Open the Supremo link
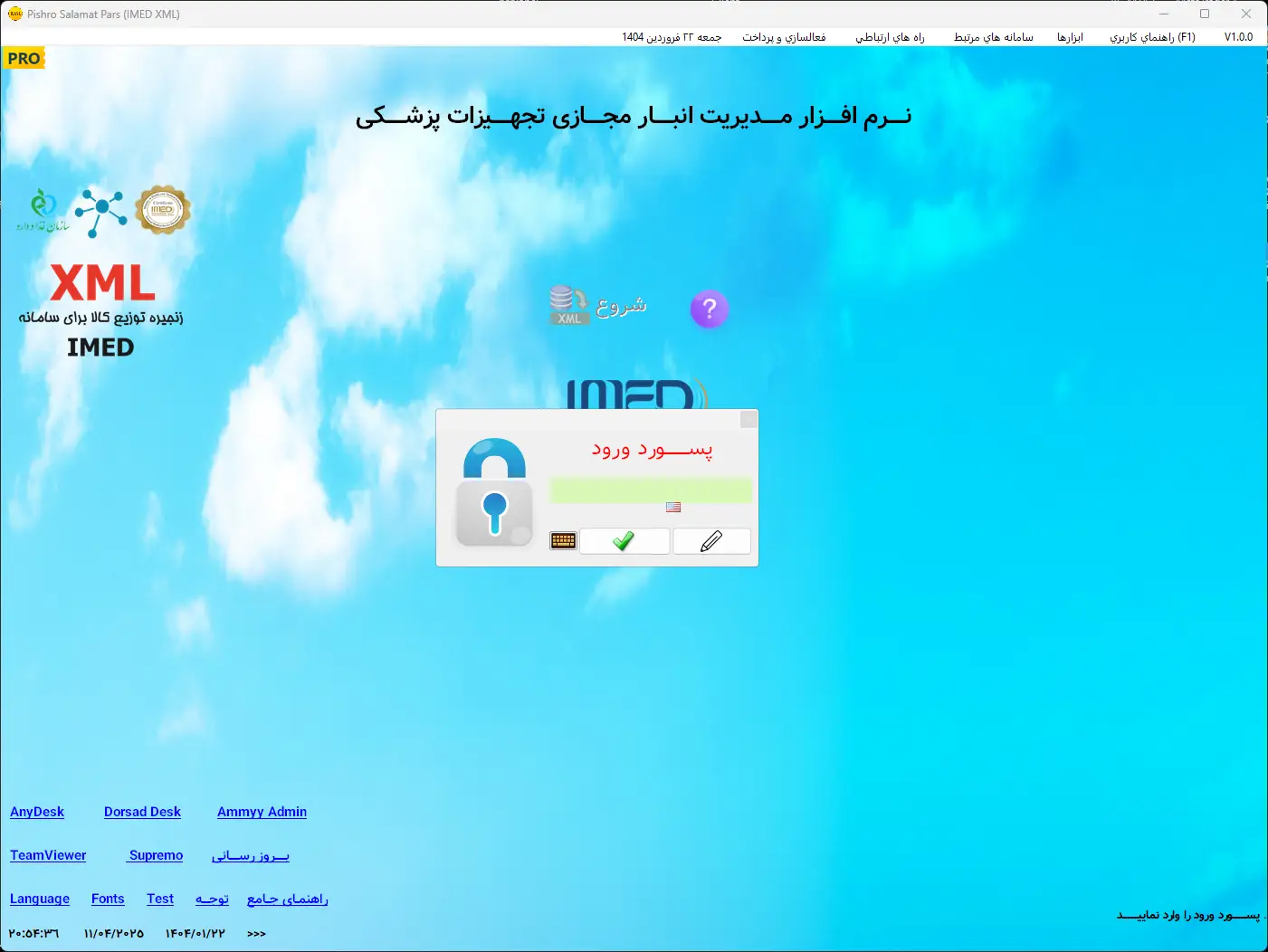The width and height of the screenshot is (1268, 952). [156, 855]
